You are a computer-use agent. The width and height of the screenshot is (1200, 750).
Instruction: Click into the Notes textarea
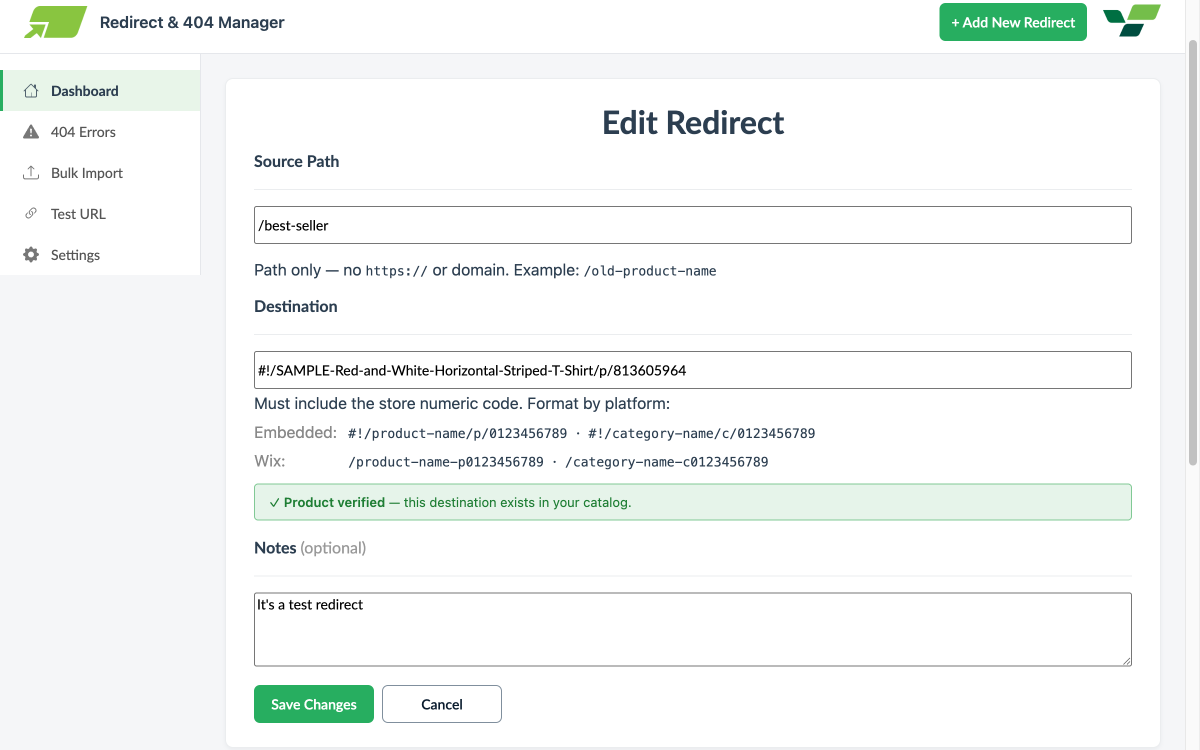pos(693,629)
